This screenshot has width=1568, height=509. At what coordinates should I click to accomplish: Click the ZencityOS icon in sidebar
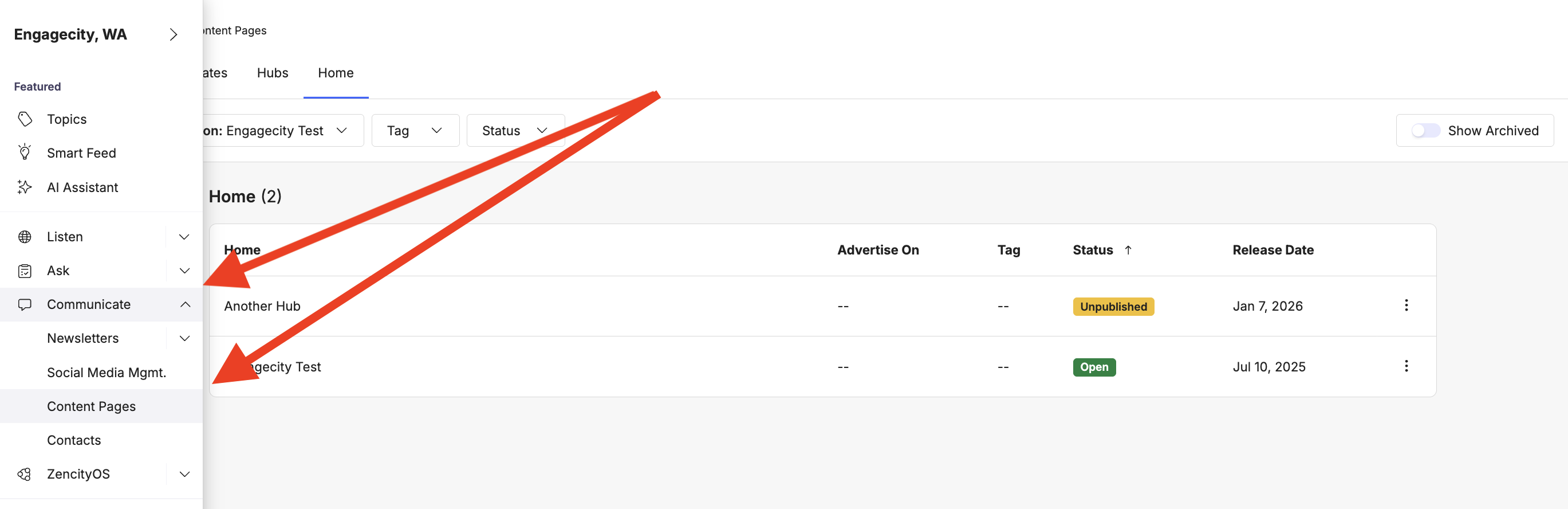[25, 473]
